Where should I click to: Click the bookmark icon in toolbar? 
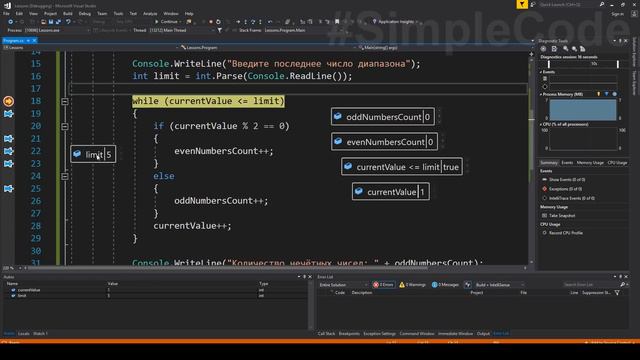[337, 22]
